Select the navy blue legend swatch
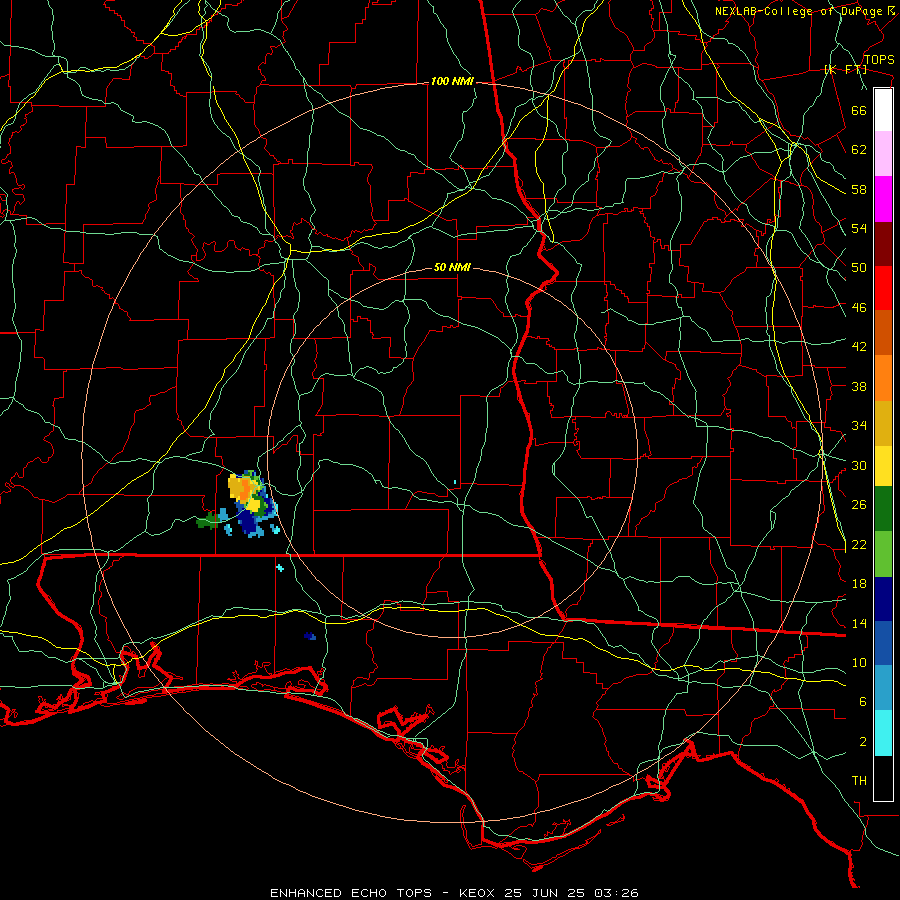The image size is (900, 900). coord(883,599)
